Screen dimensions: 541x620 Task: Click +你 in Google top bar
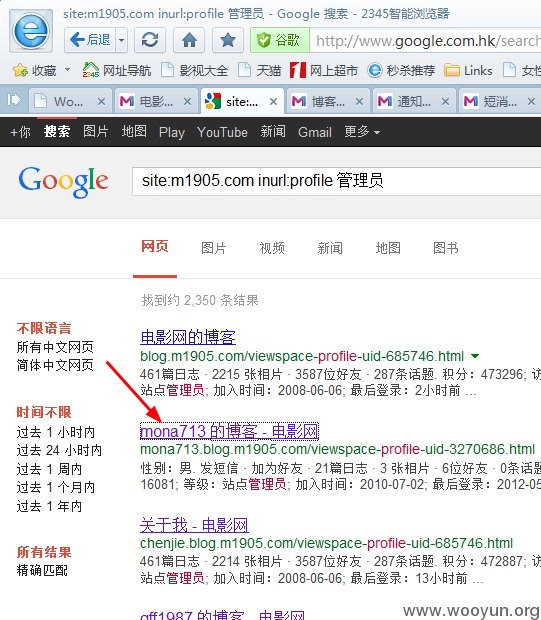20,132
